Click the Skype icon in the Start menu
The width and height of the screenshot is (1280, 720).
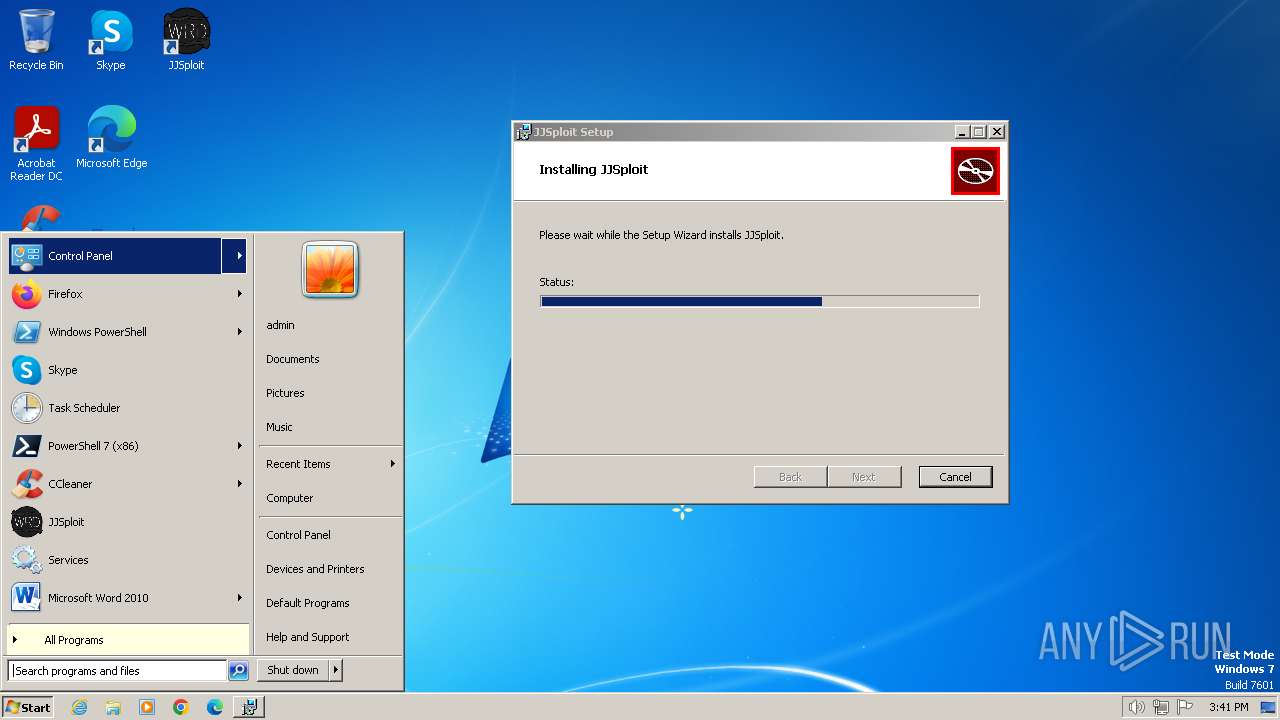tap(26, 370)
